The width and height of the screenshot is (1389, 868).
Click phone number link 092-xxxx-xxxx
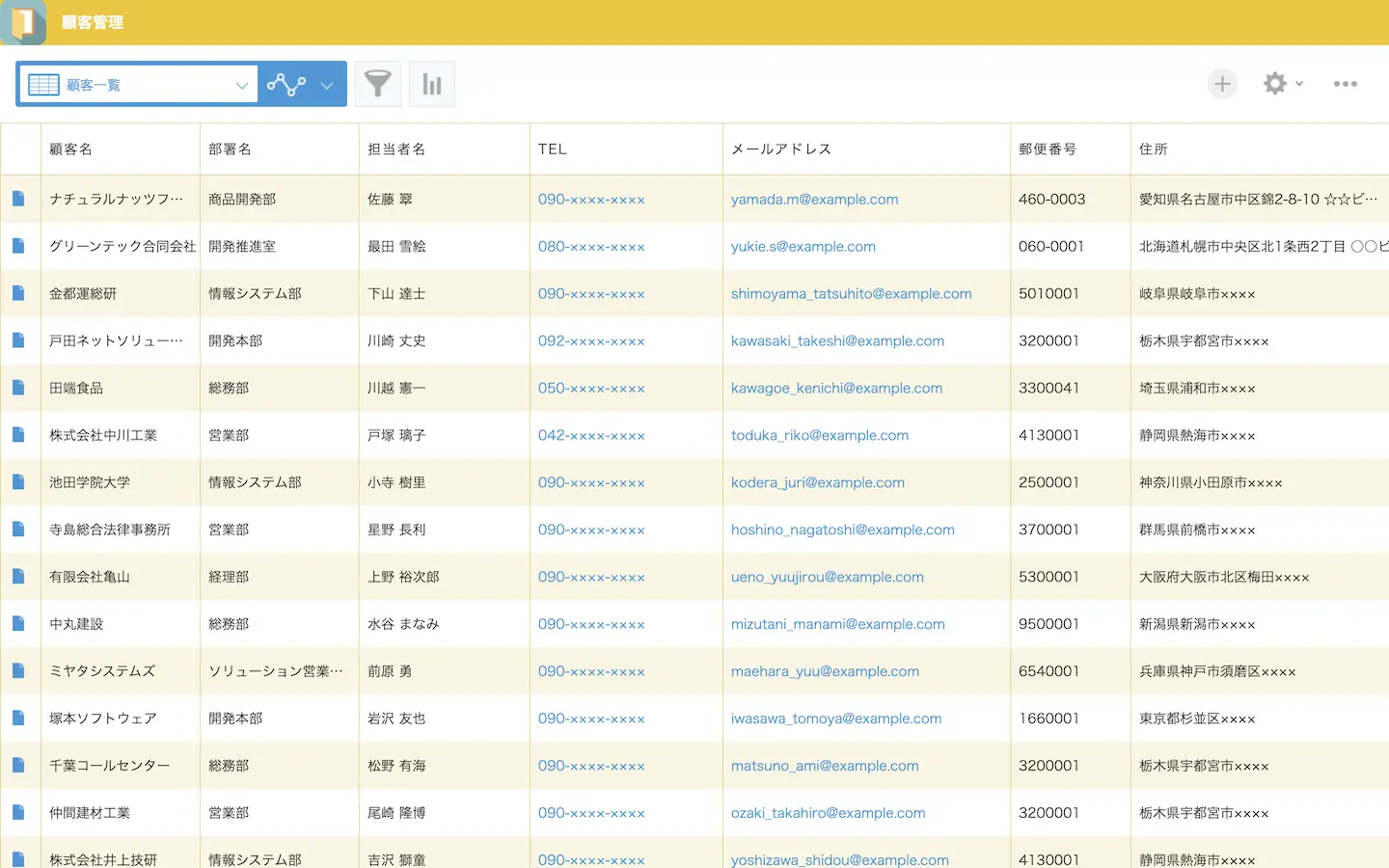(591, 340)
